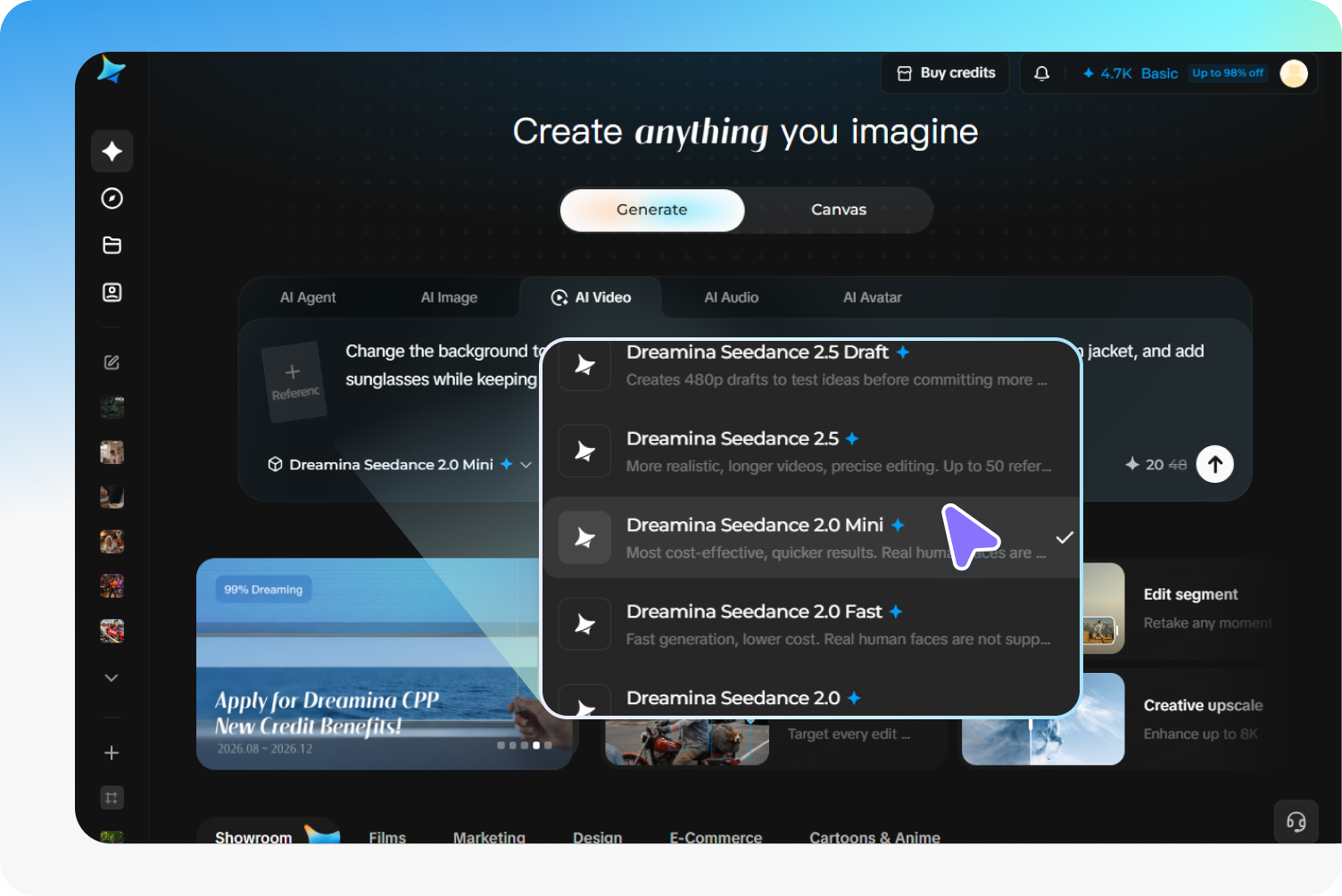Click the 4.7K credits balance
Image resolution: width=1342 pixels, height=896 pixels.
1107,73
